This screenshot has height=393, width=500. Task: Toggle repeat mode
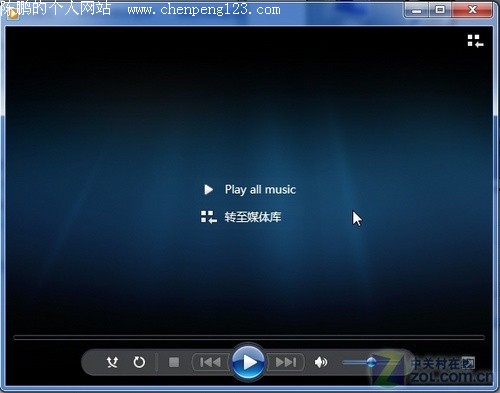click(x=139, y=362)
